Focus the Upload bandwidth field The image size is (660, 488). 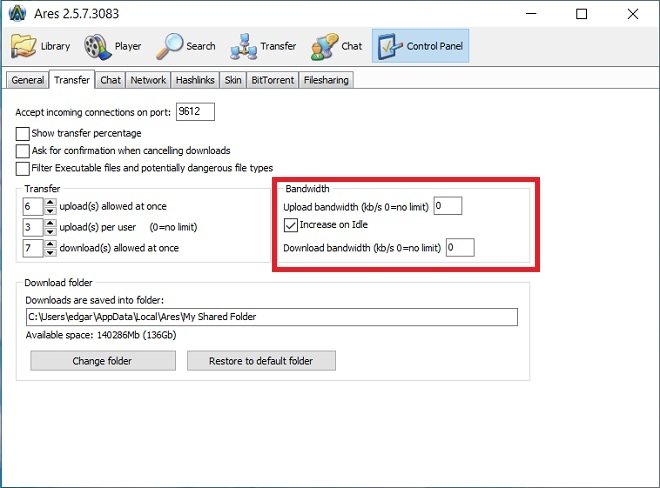[x=448, y=206]
